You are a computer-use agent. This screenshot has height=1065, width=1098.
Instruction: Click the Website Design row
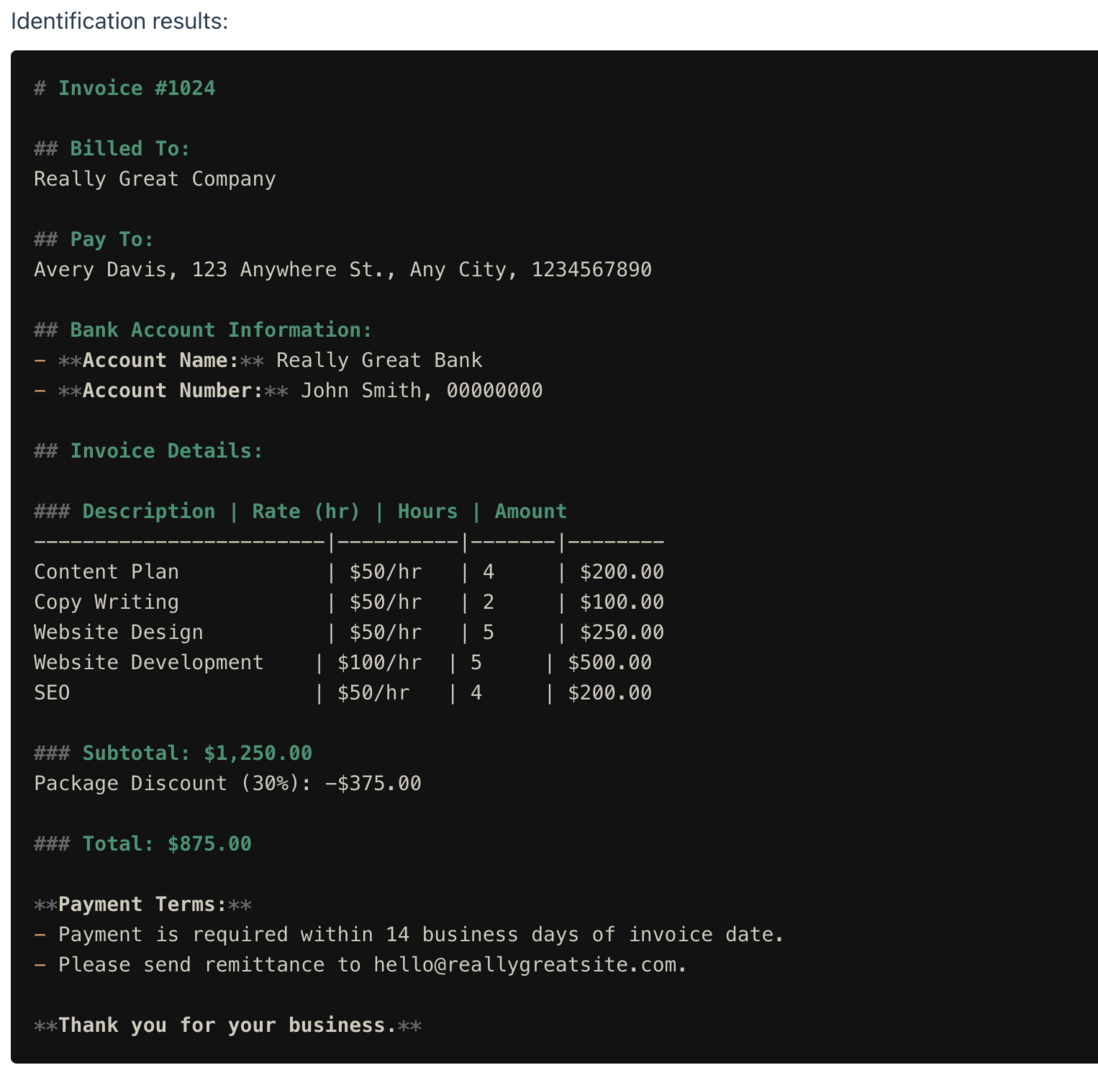click(x=349, y=632)
